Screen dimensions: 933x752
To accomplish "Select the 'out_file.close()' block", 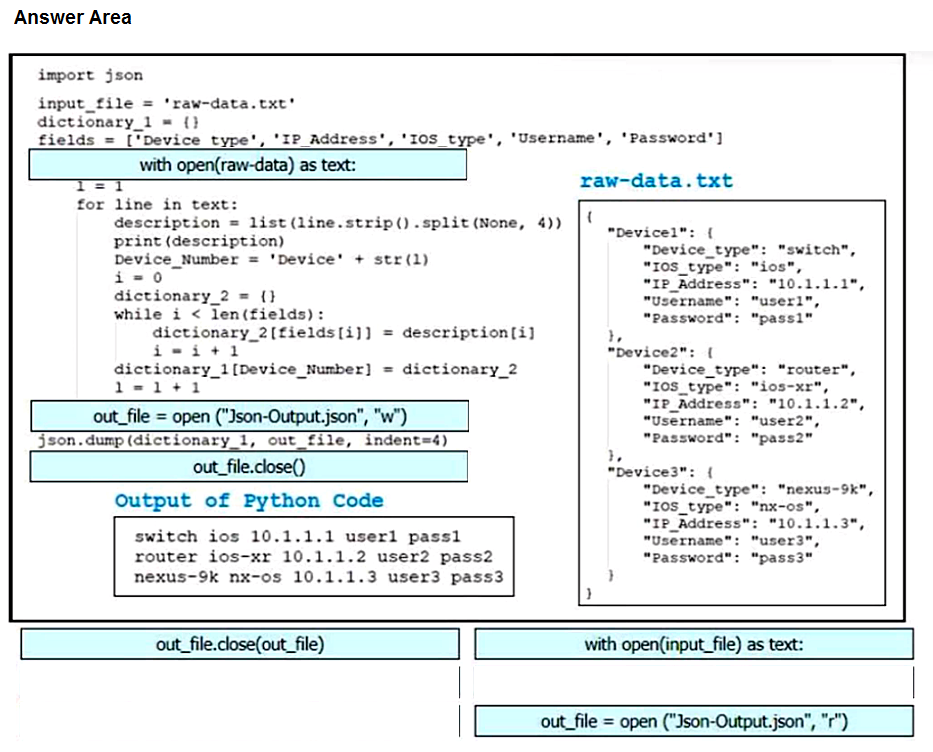I will pyautogui.click(x=249, y=466).
